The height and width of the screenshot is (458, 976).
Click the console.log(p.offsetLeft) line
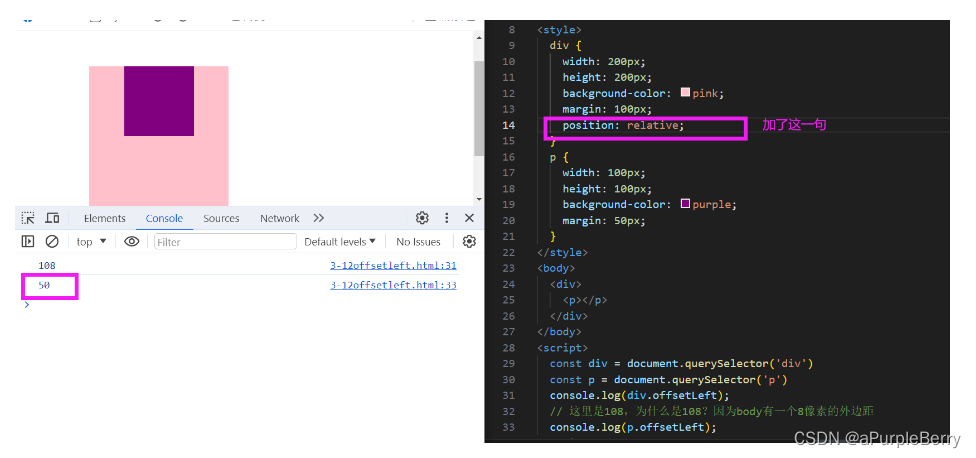point(633,427)
